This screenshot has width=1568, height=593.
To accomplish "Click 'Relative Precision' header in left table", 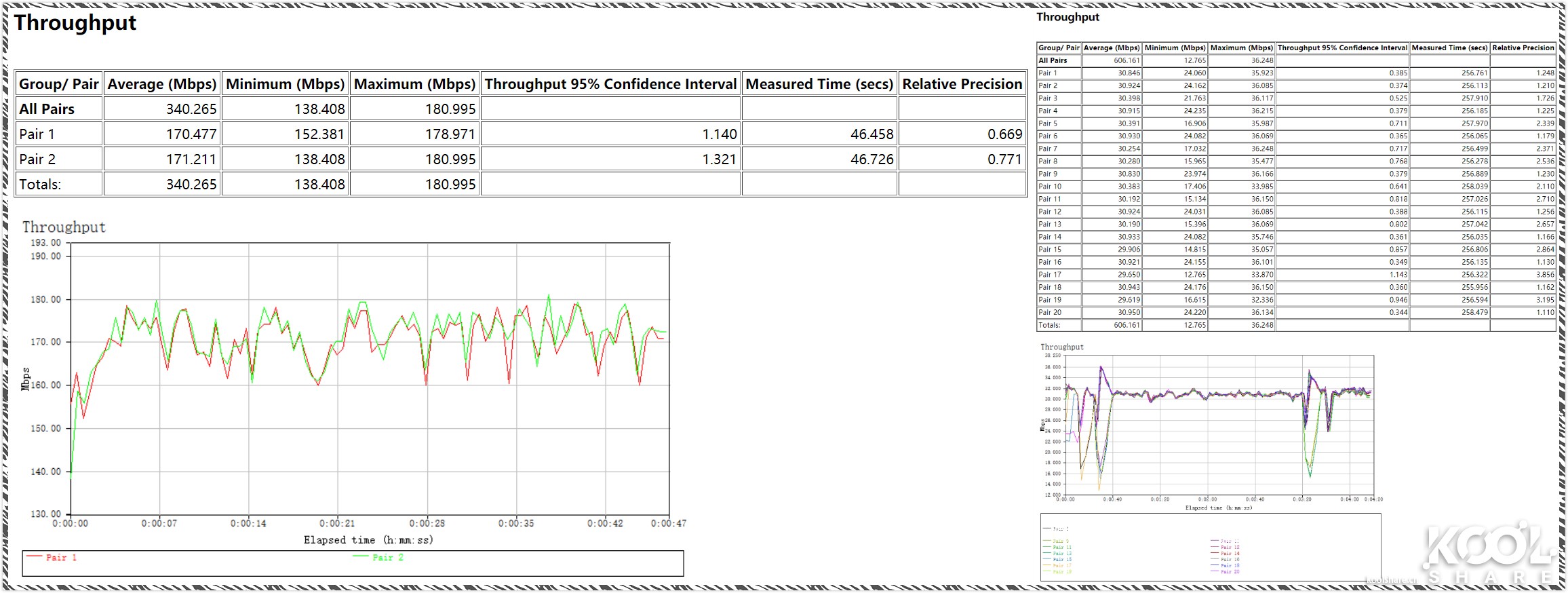I will 961,84.
